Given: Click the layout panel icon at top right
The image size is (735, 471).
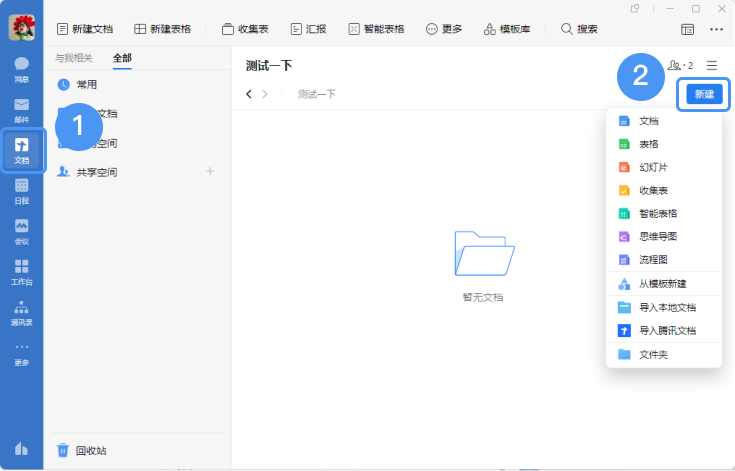Looking at the screenshot, I should pos(687,30).
